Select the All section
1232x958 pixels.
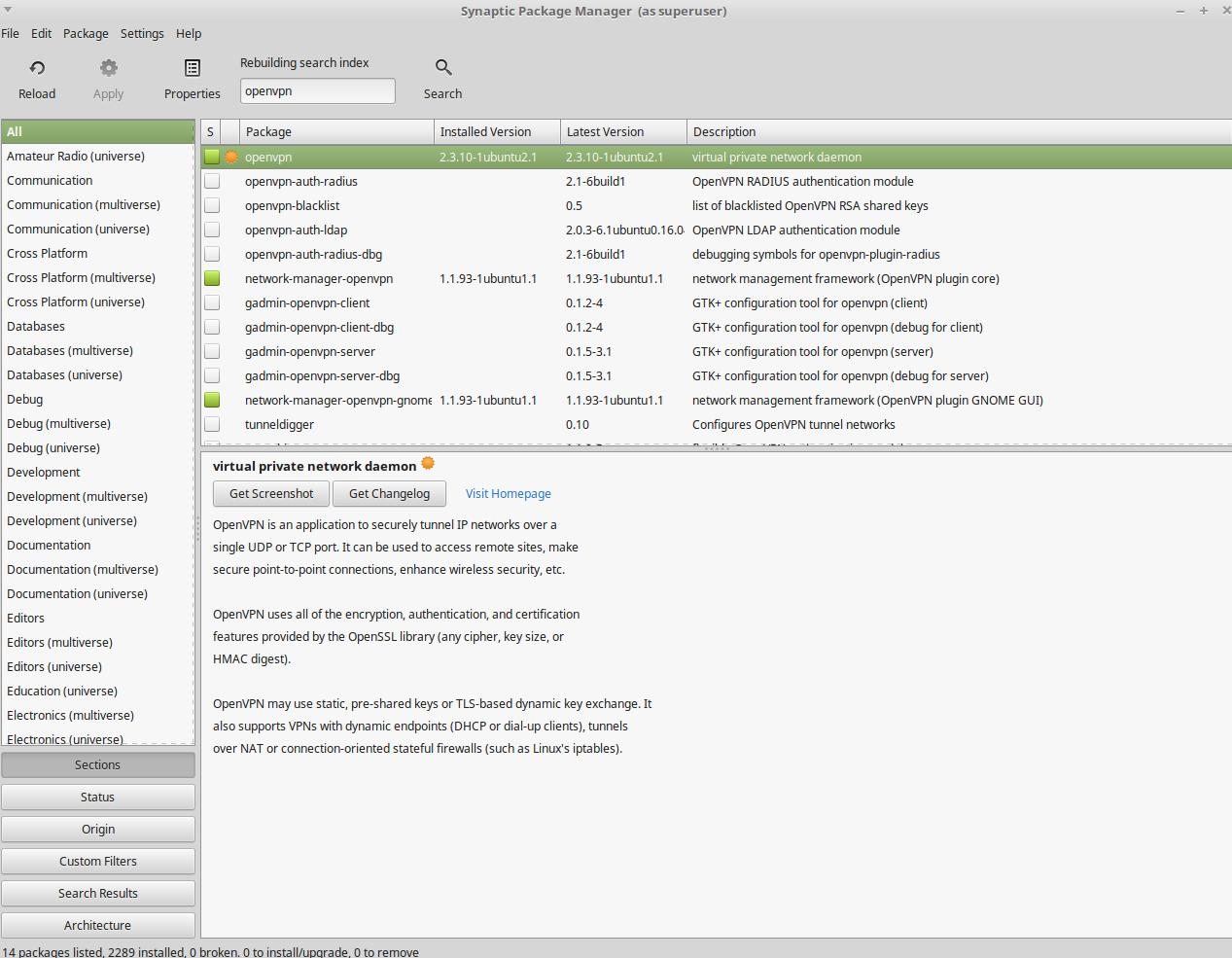click(97, 131)
